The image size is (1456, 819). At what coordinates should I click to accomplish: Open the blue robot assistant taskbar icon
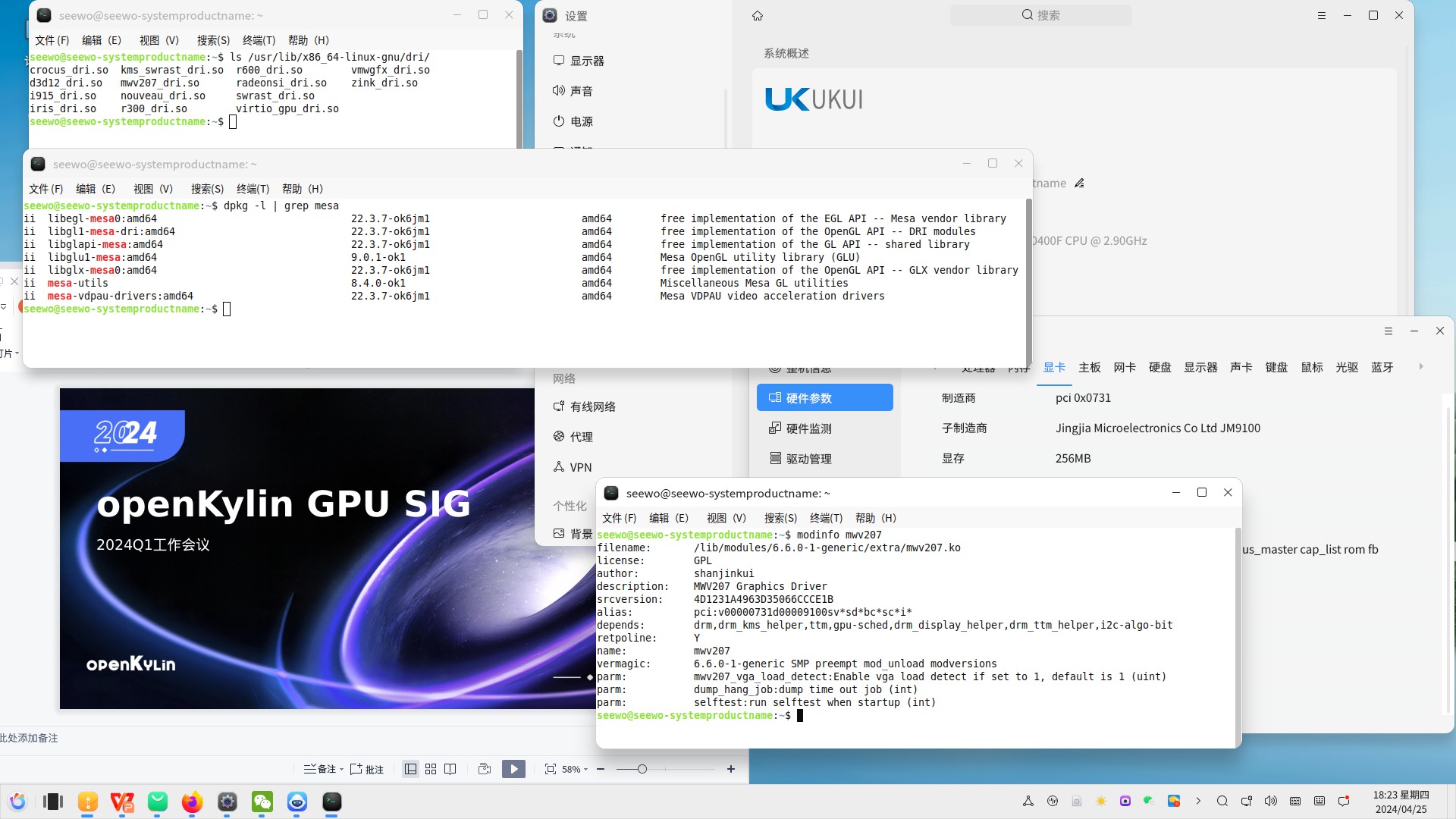[297, 802]
